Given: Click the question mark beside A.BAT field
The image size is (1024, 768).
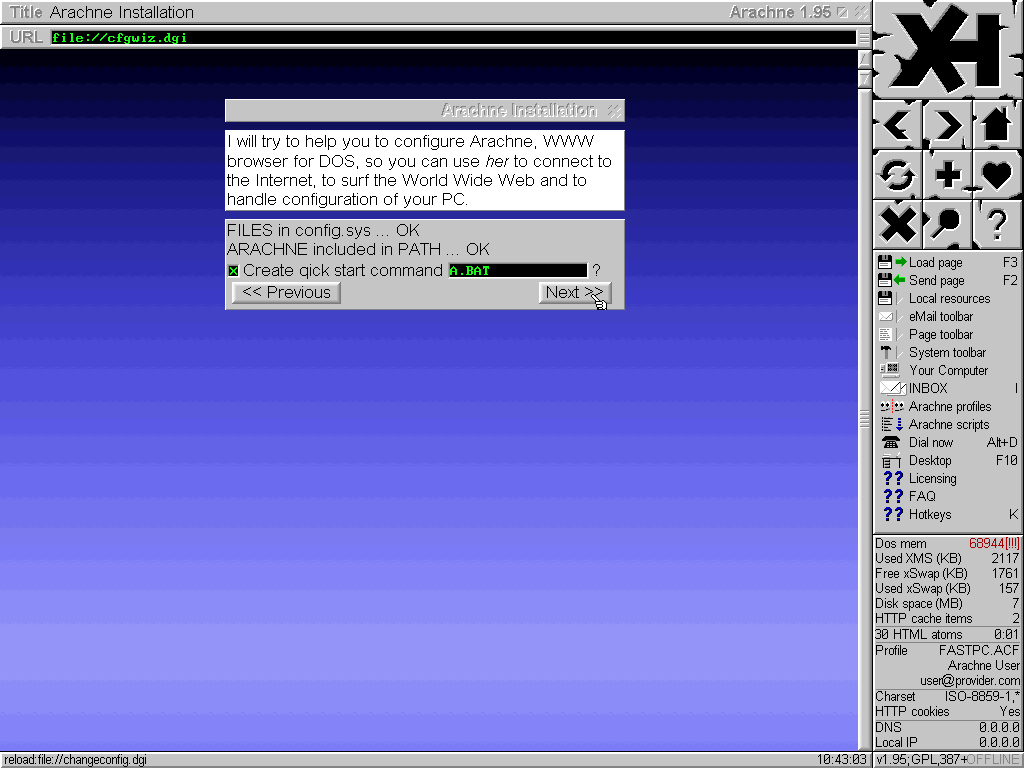Looking at the screenshot, I should (596, 270).
